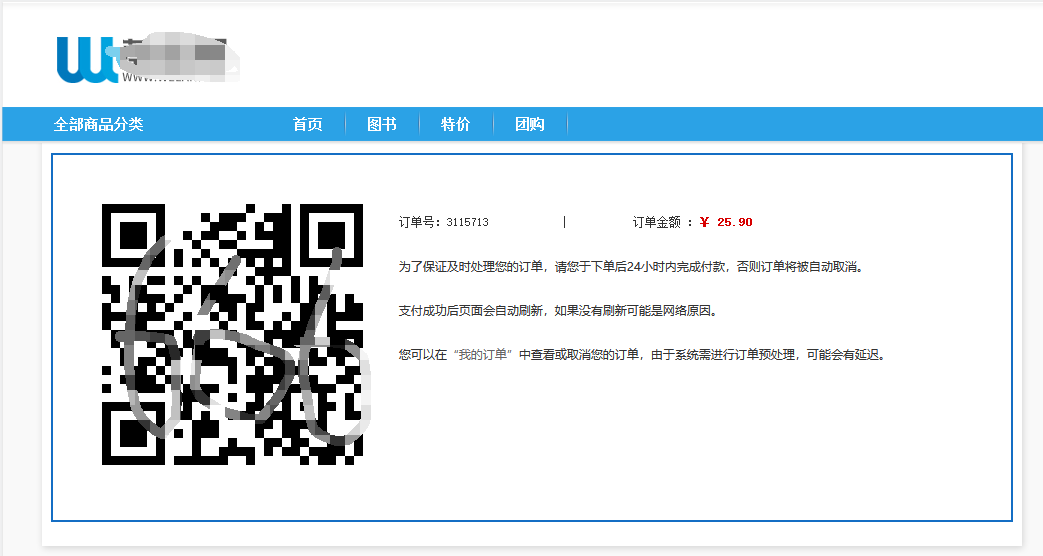Click the 支付成功后页面会自动刷新 line
The image size is (1043, 556).
(559, 311)
